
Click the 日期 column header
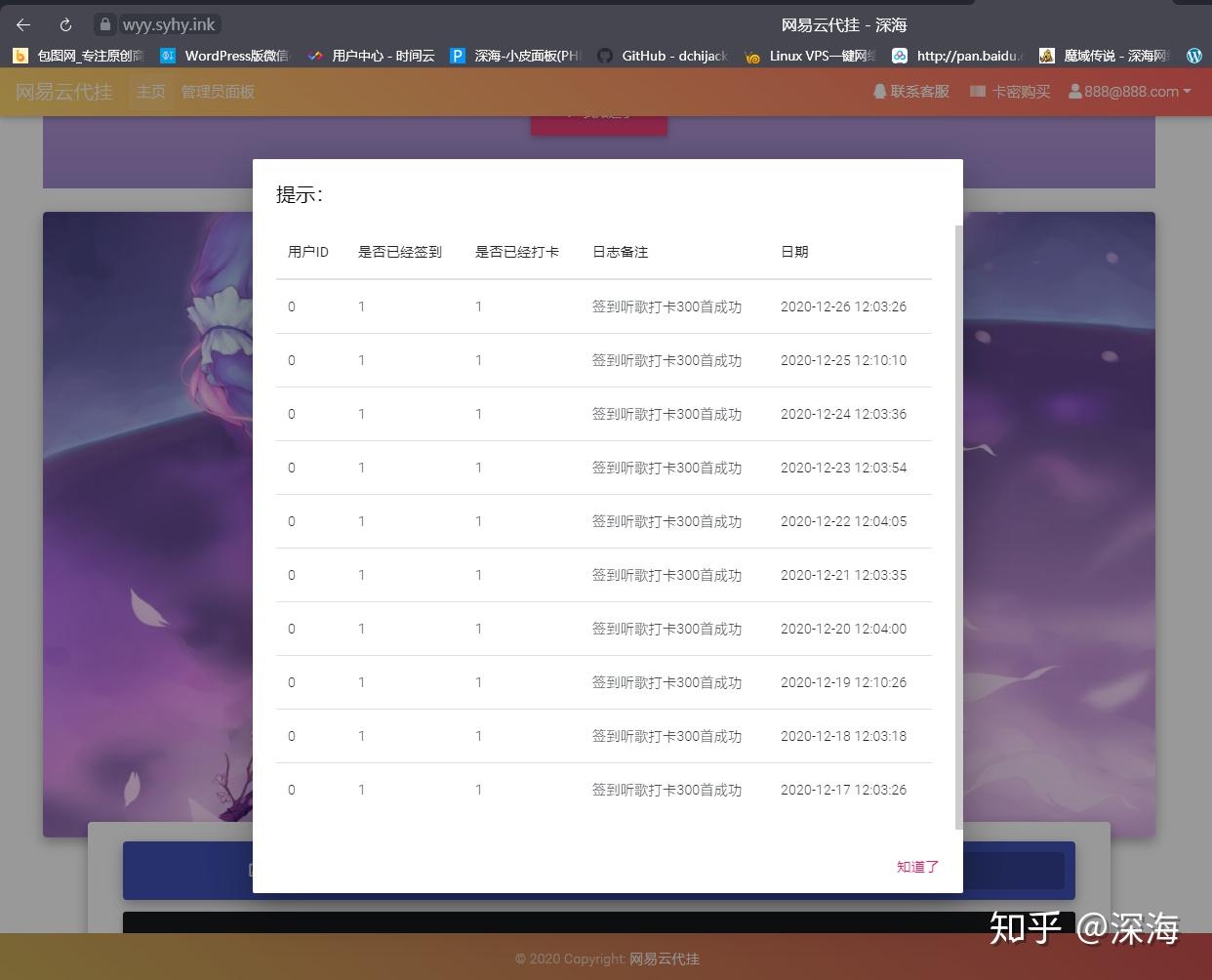(x=794, y=252)
